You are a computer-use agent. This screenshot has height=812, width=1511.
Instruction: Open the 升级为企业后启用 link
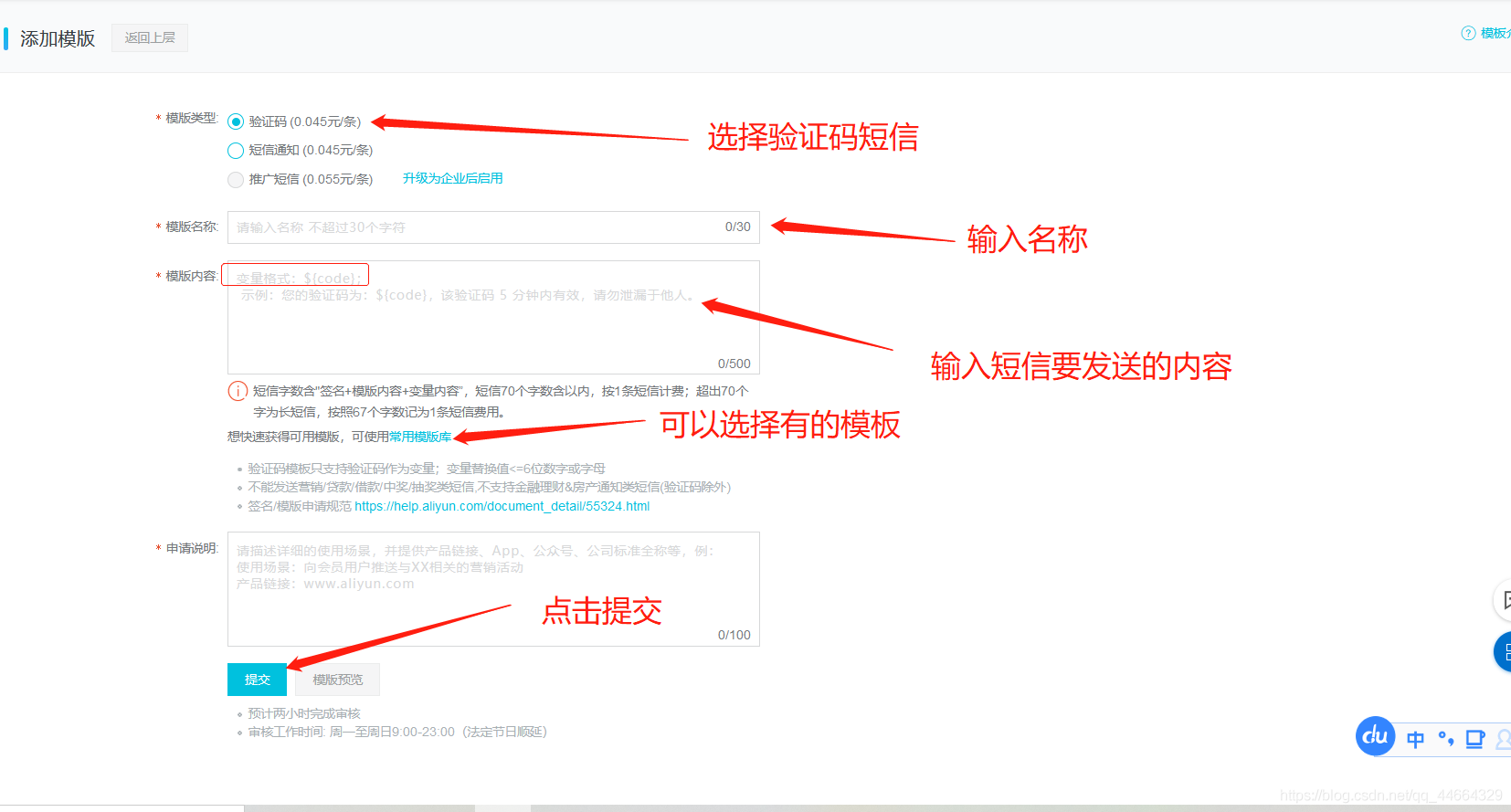pos(452,178)
